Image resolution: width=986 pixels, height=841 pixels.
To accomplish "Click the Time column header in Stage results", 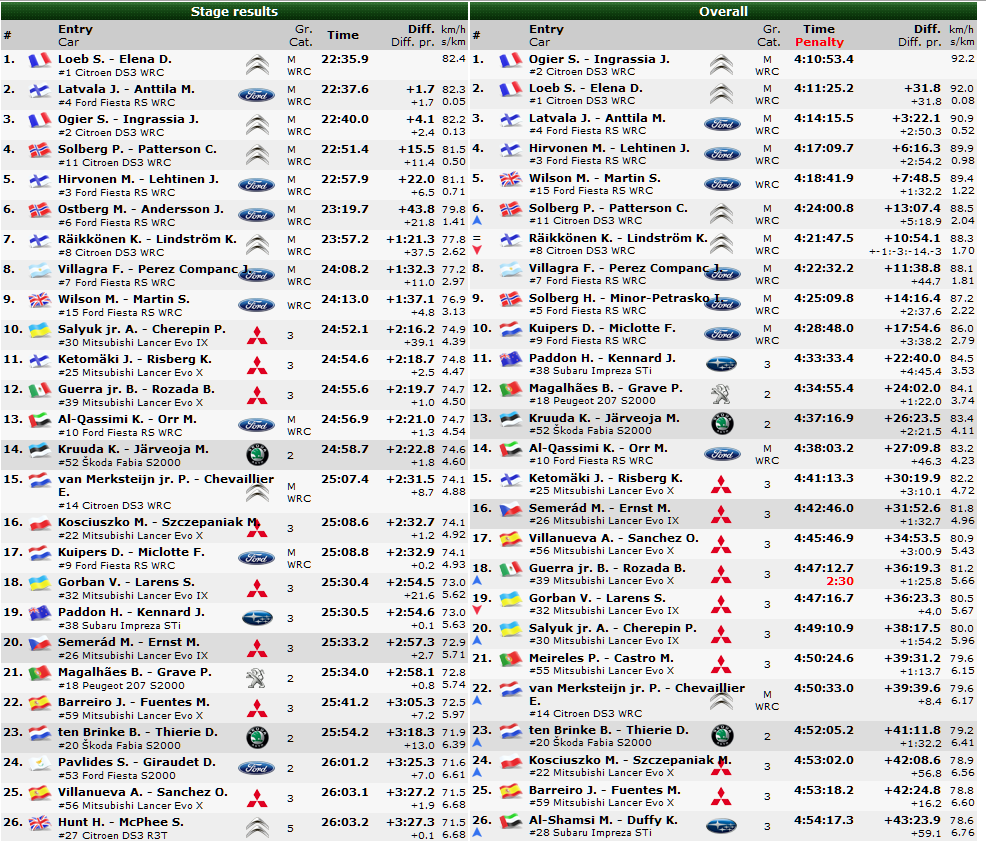I will (342, 35).
